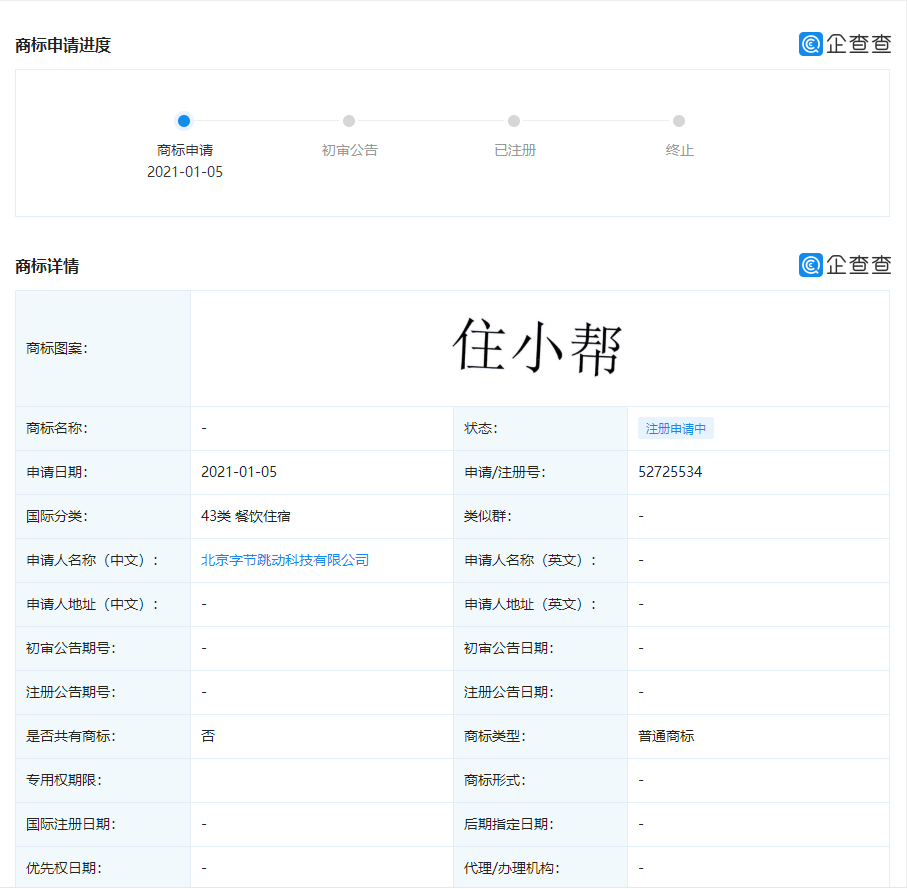The height and width of the screenshot is (889, 907).
Task: Select application date value 2021-01-05 in table
Action: click(239, 472)
